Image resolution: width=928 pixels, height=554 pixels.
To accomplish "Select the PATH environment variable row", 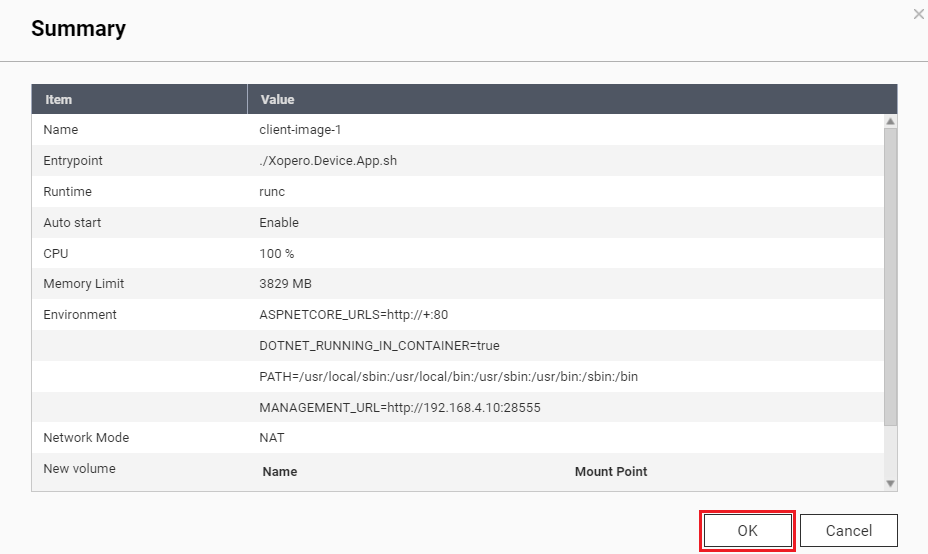I will pyautogui.click(x=448, y=377).
